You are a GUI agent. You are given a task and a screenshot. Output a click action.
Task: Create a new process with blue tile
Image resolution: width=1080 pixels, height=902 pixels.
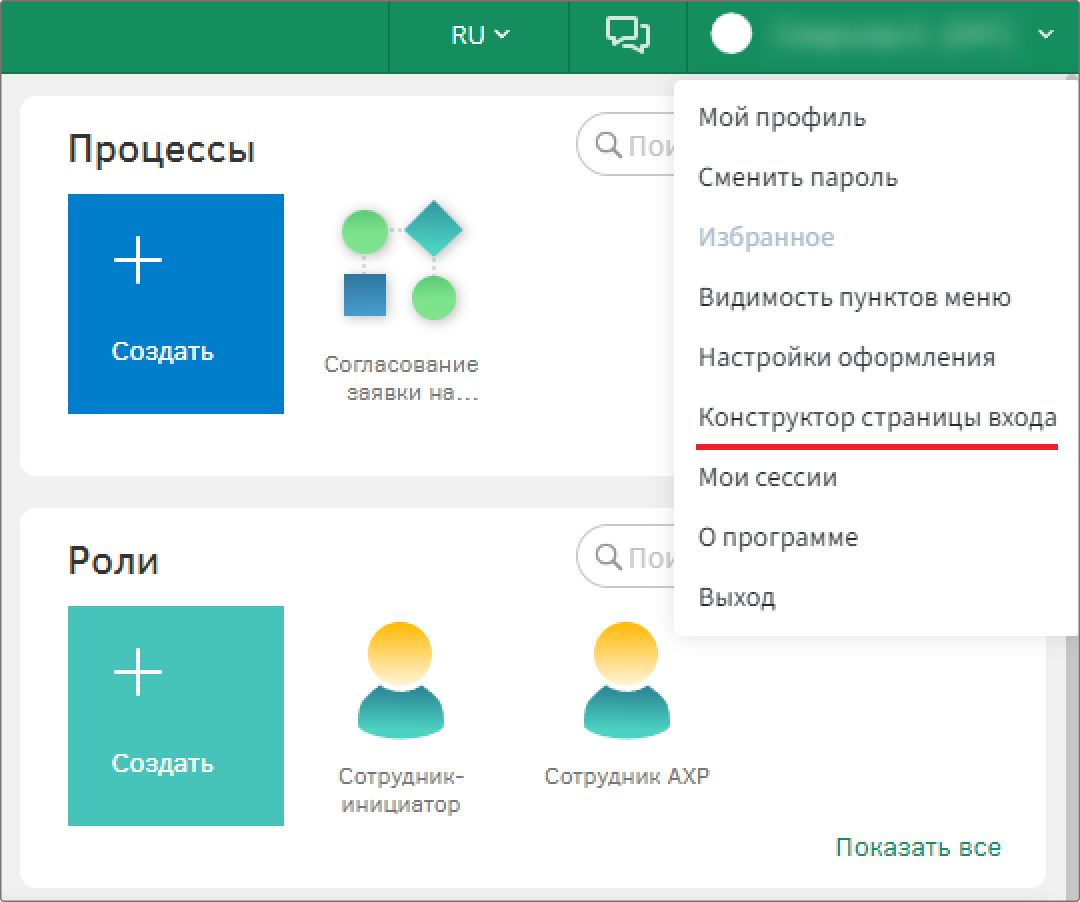pos(176,304)
